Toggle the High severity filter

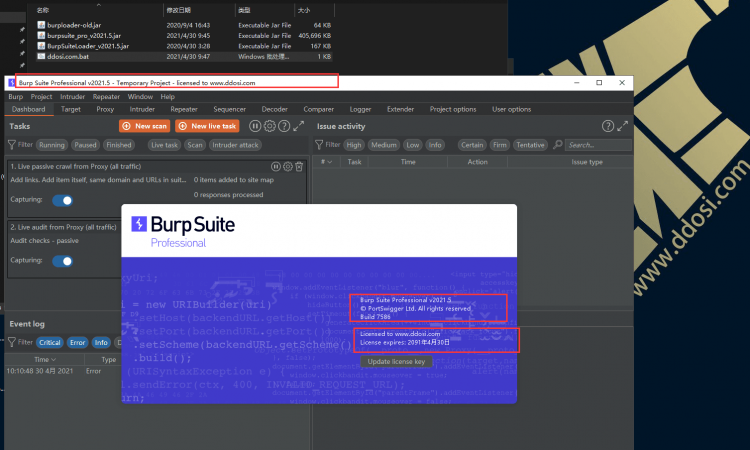(x=354, y=145)
